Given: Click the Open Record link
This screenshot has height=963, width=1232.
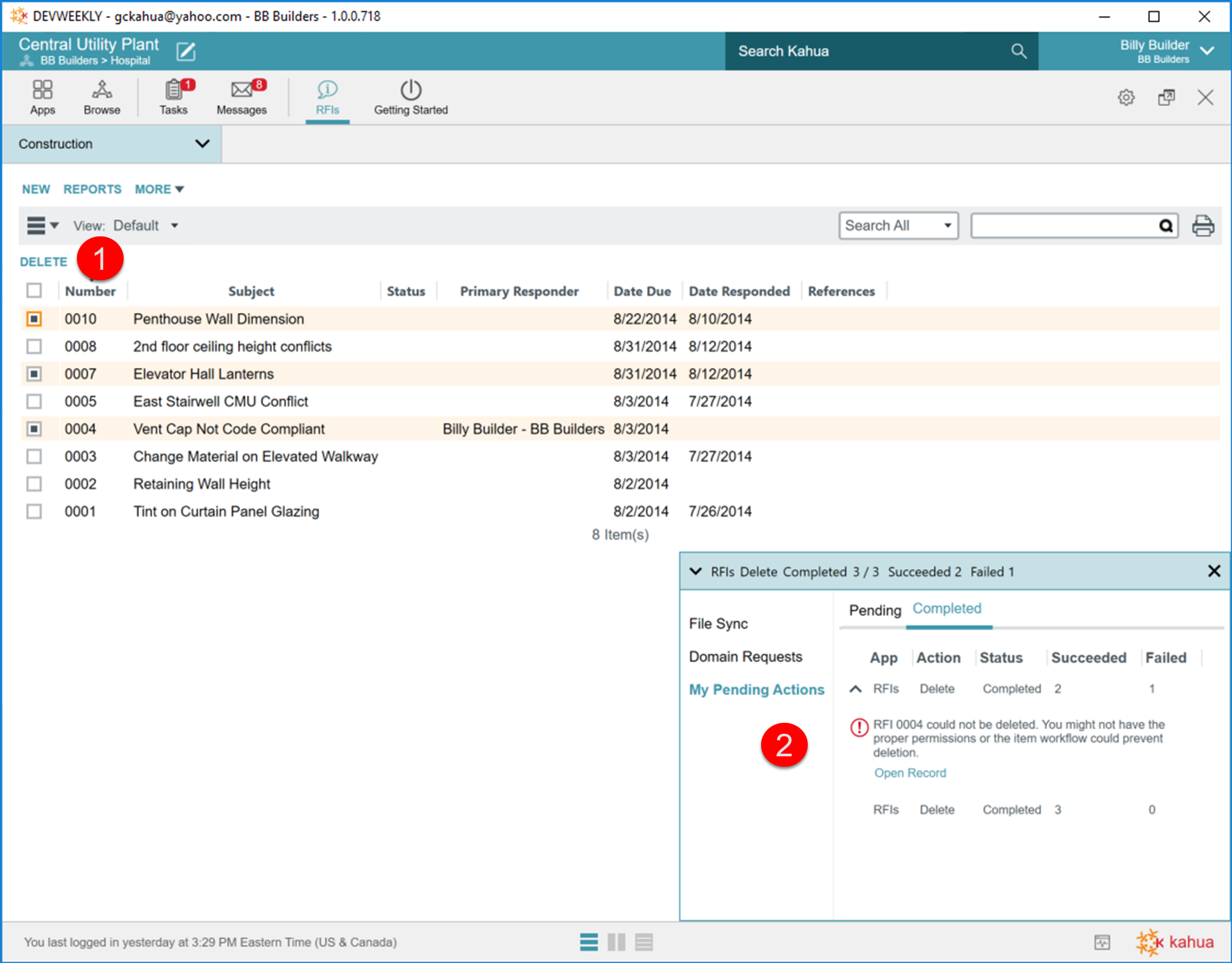Looking at the screenshot, I should pos(910,773).
